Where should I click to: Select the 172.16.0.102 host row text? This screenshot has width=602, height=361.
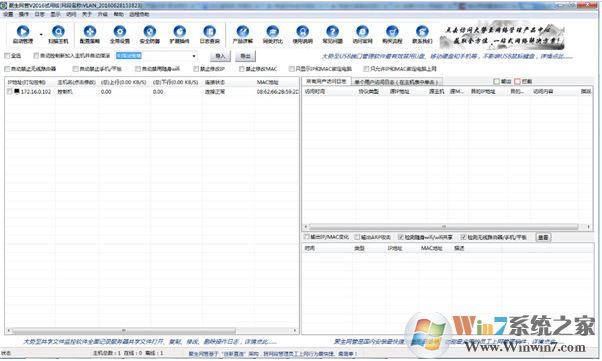tap(36, 92)
